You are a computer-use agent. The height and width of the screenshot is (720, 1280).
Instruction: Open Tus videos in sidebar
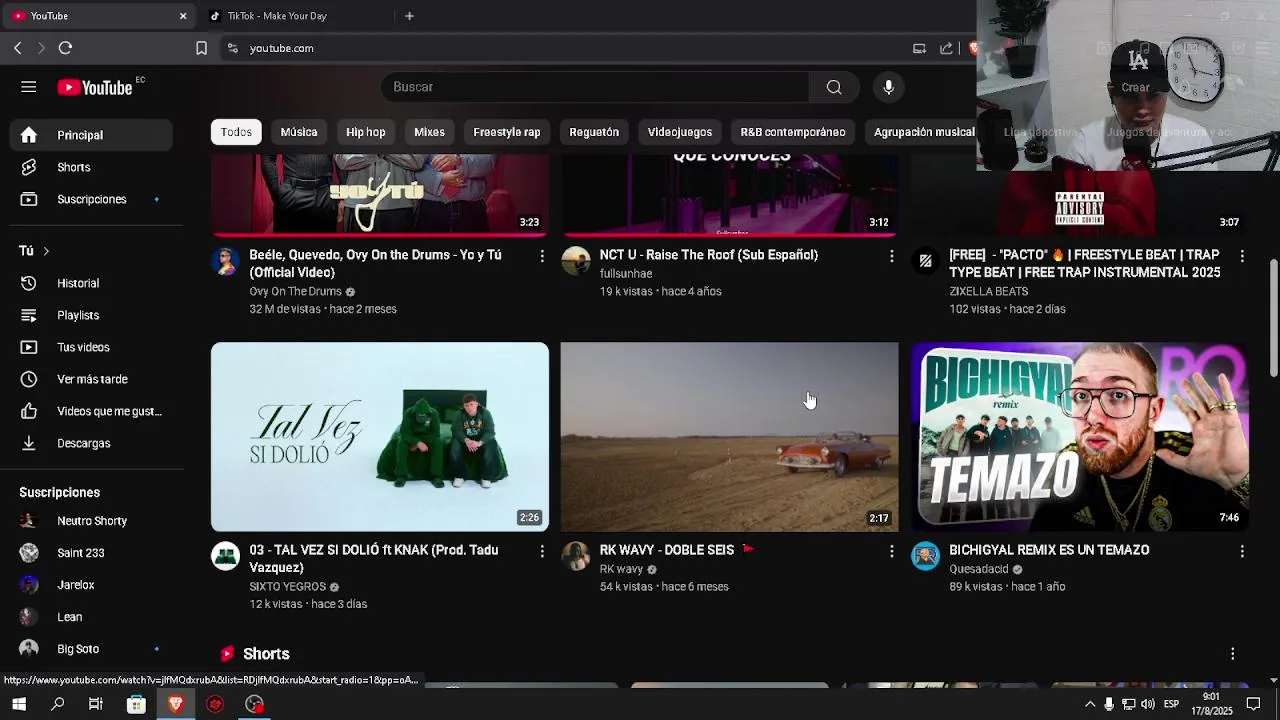91,347
